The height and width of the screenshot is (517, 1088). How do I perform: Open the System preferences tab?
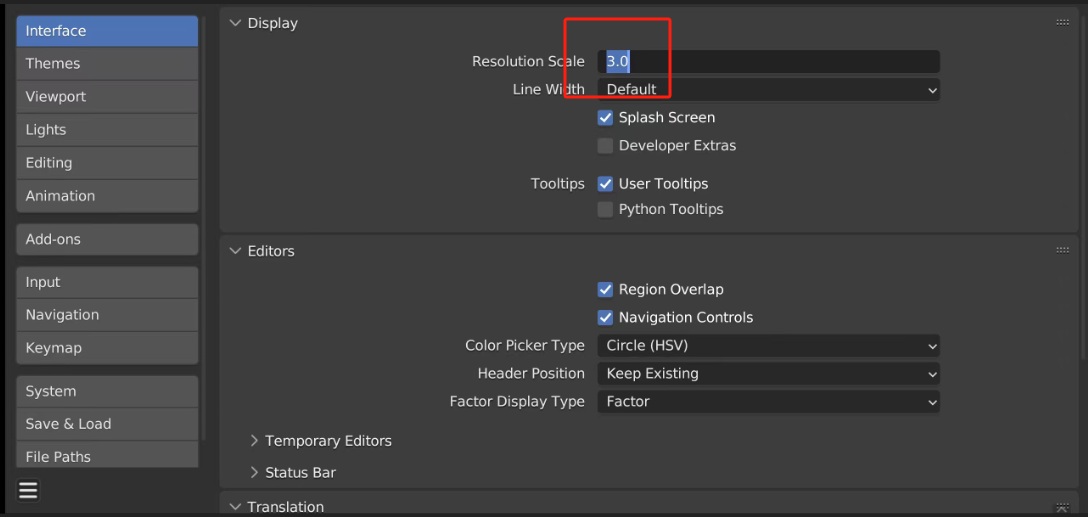(107, 391)
